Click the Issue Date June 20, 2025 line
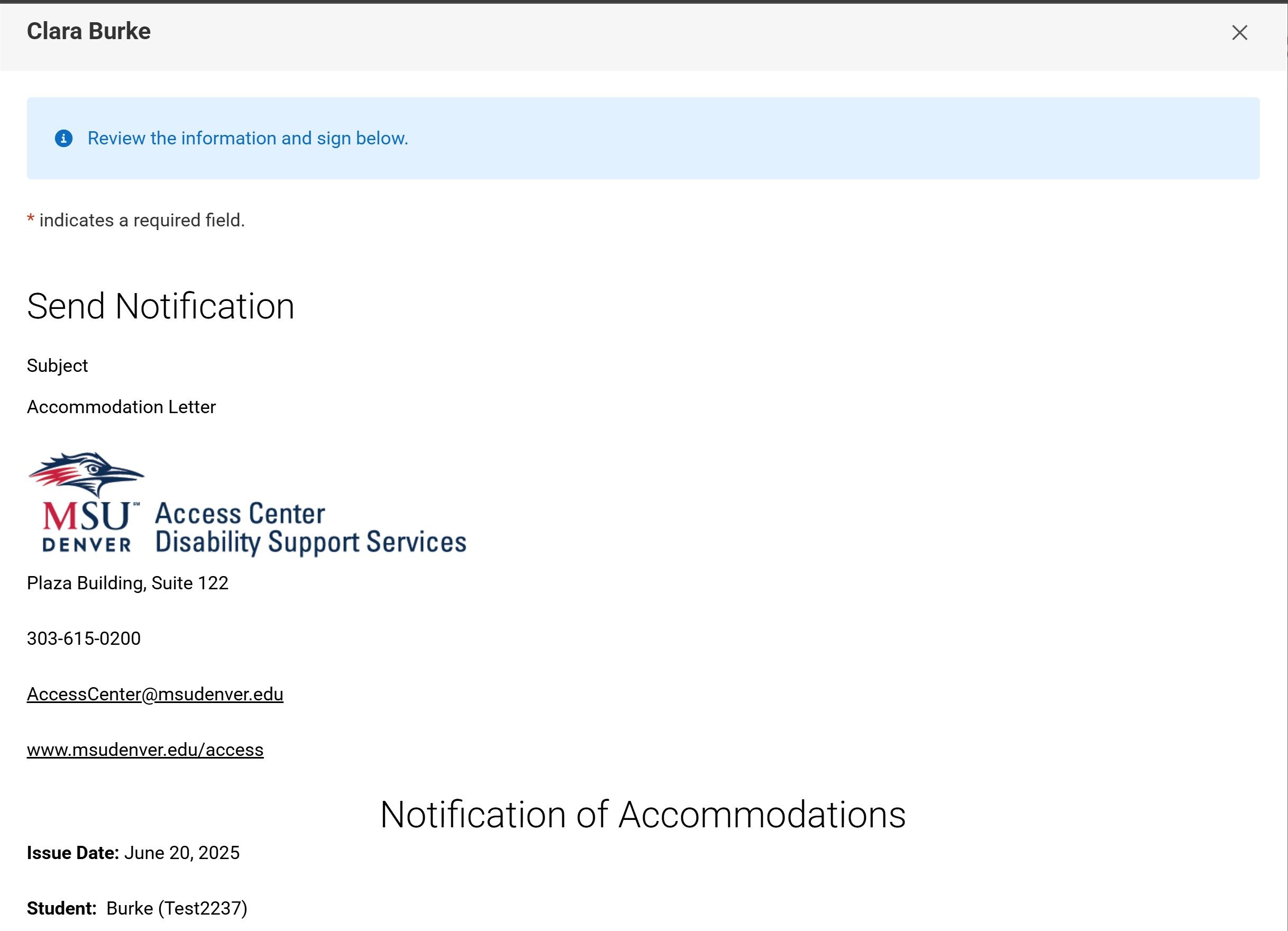The height and width of the screenshot is (931, 1288). tap(133, 853)
